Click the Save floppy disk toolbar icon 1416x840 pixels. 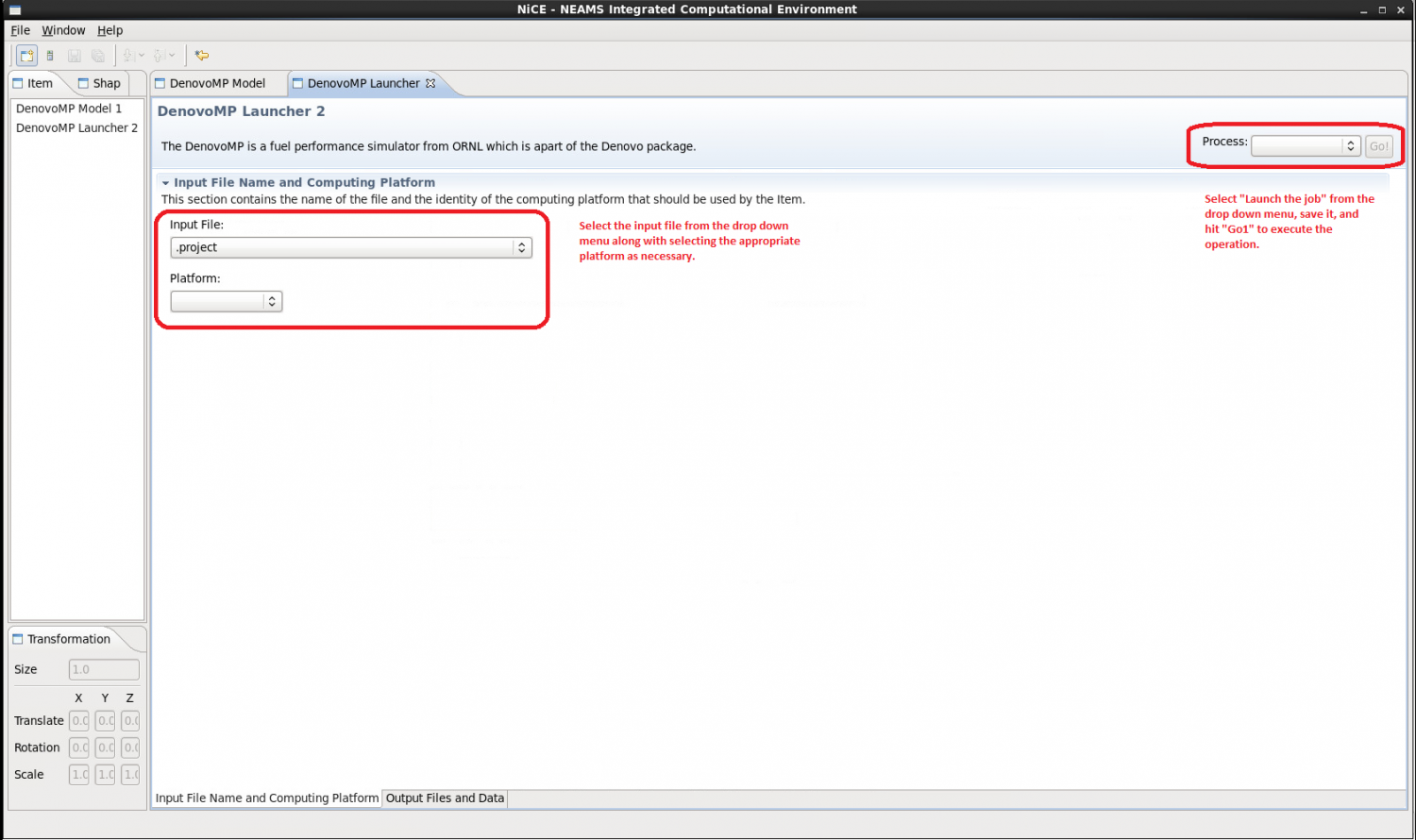[74, 56]
